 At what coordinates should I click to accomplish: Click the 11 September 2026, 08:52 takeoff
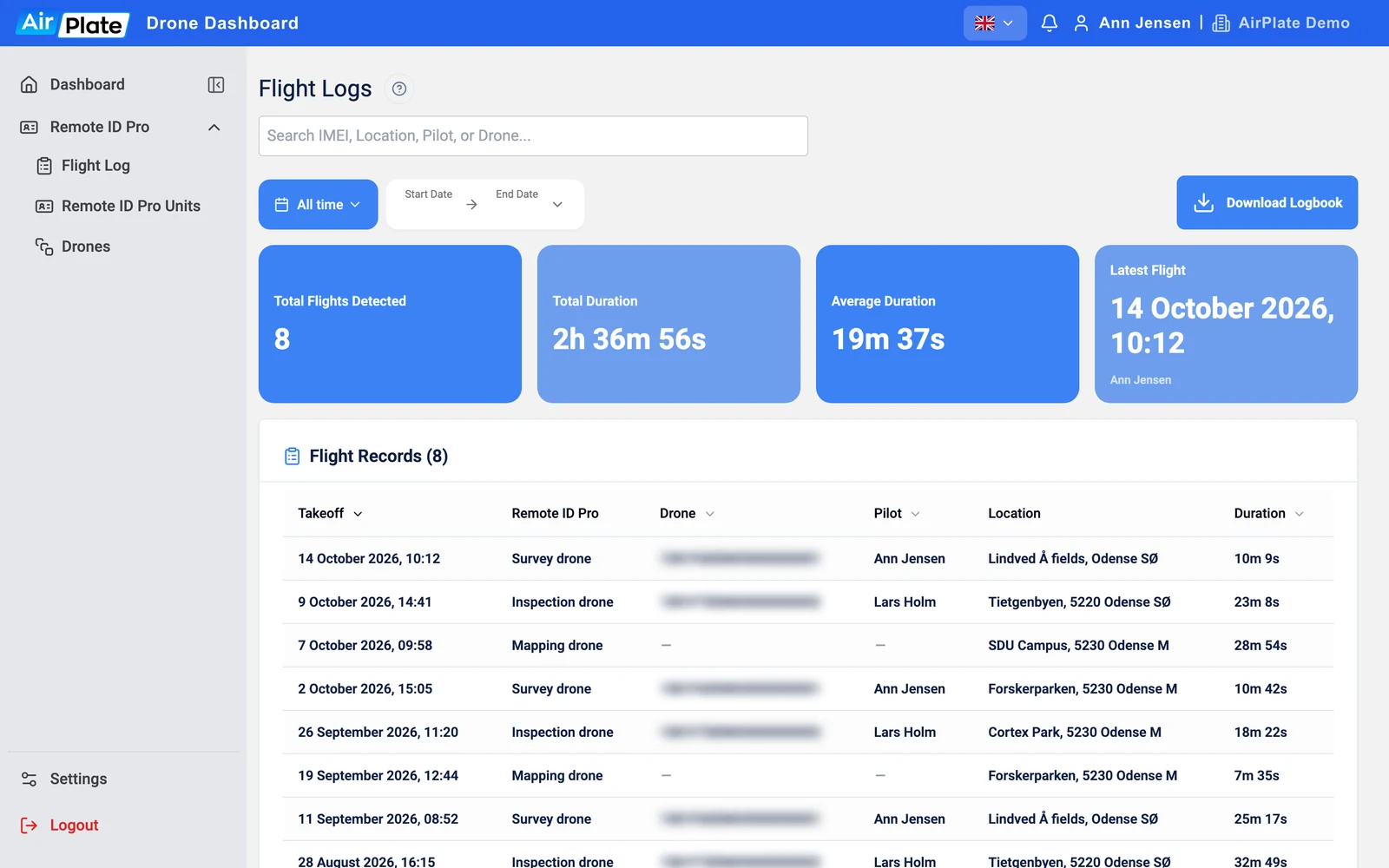pyautogui.click(x=378, y=819)
